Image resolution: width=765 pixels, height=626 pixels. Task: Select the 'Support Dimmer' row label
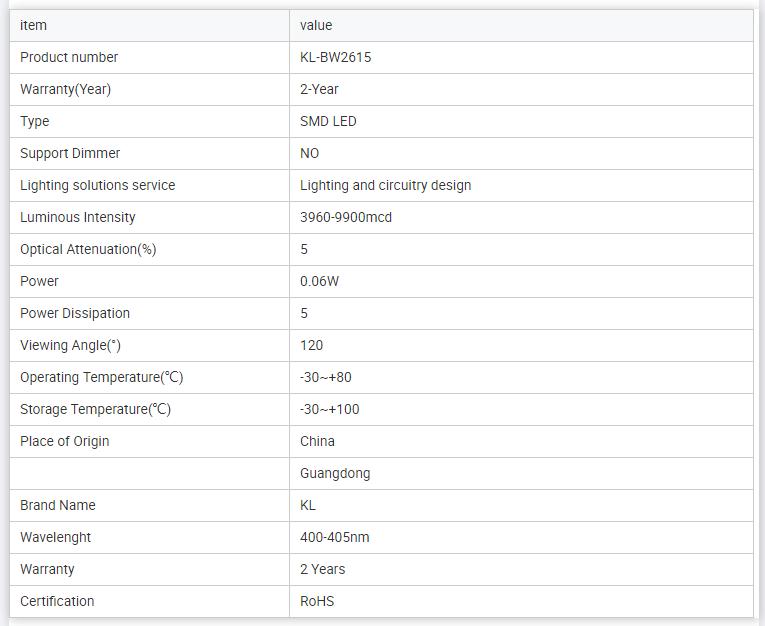[x=70, y=153]
